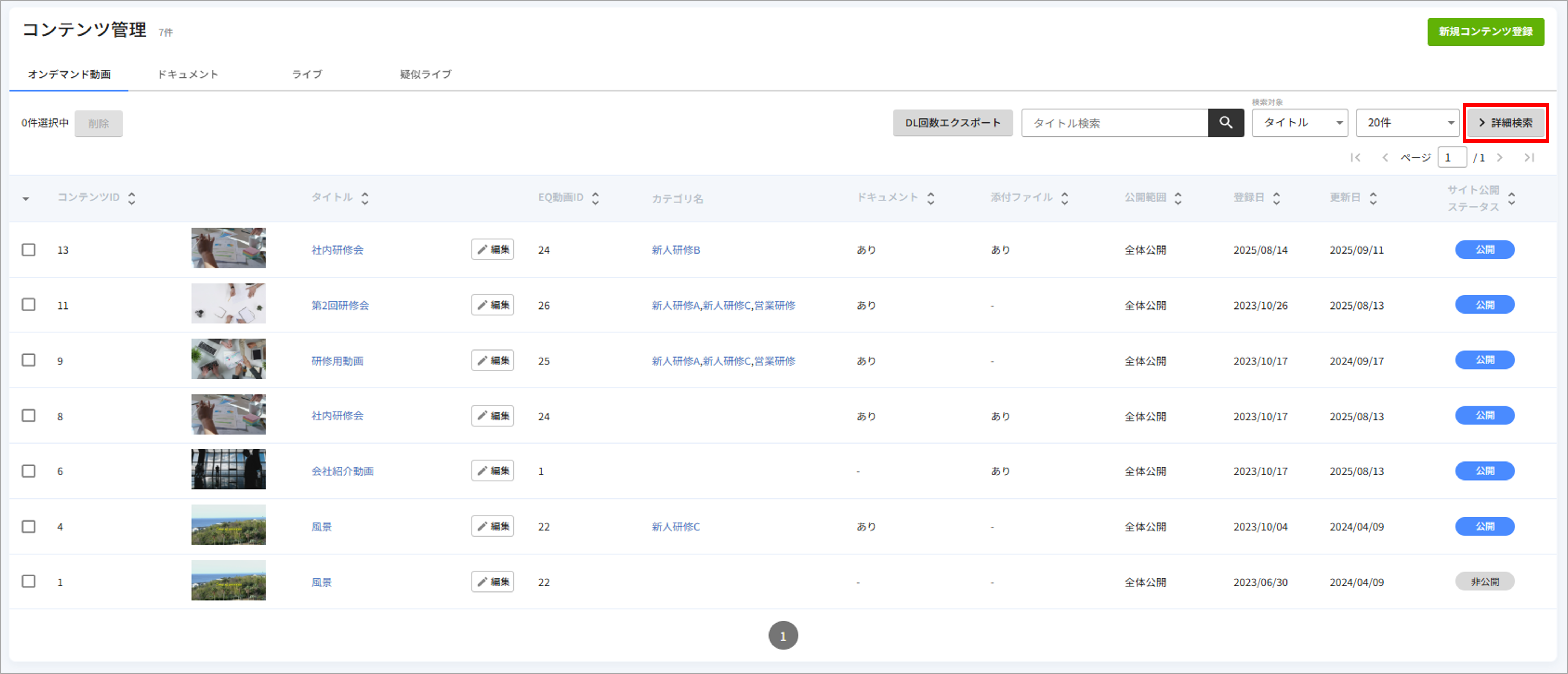Switch to the 疑似ライブ tab
Image resolution: width=1568 pixels, height=674 pixels.
[x=426, y=74]
